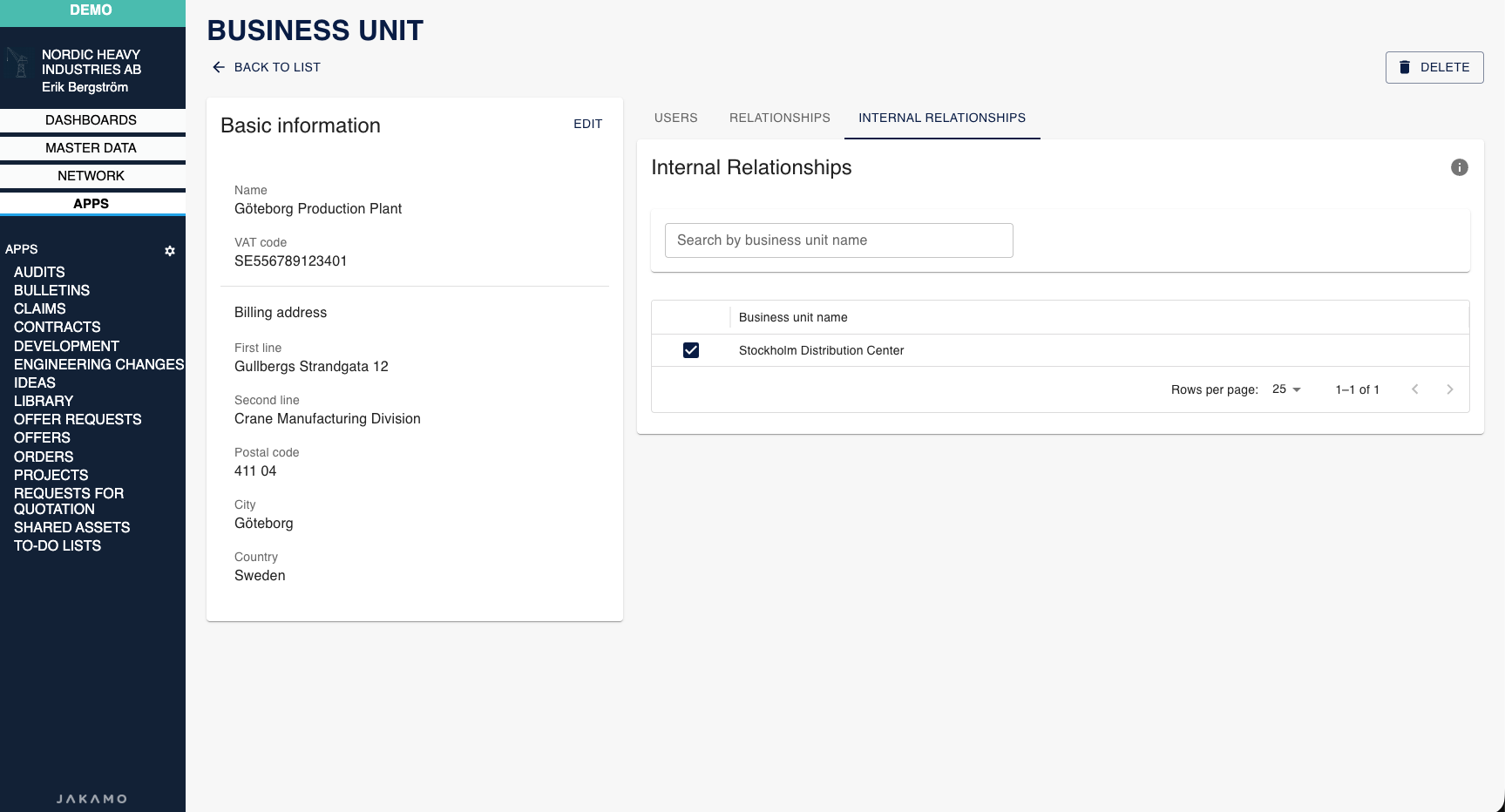Click the Jakamo logo at sidebar bottom
The width and height of the screenshot is (1505, 812).
click(x=91, y=798)
